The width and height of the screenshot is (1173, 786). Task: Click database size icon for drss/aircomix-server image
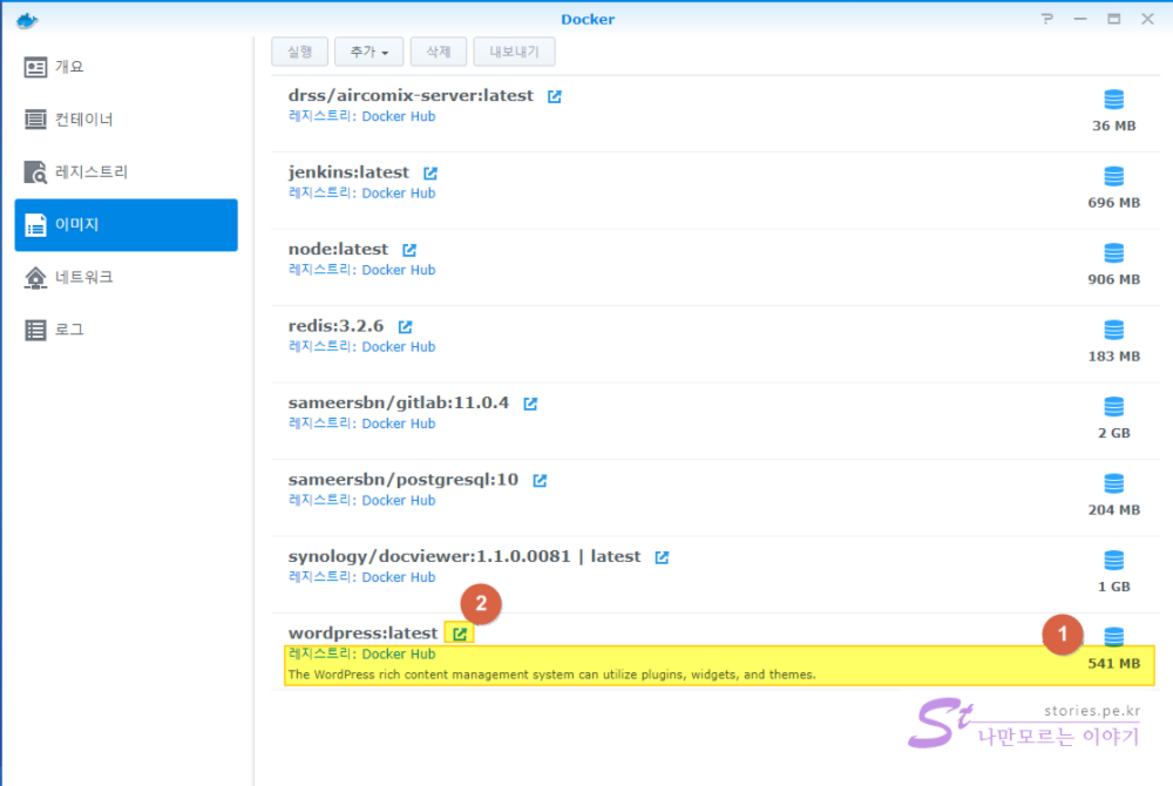coord(1113,100)
